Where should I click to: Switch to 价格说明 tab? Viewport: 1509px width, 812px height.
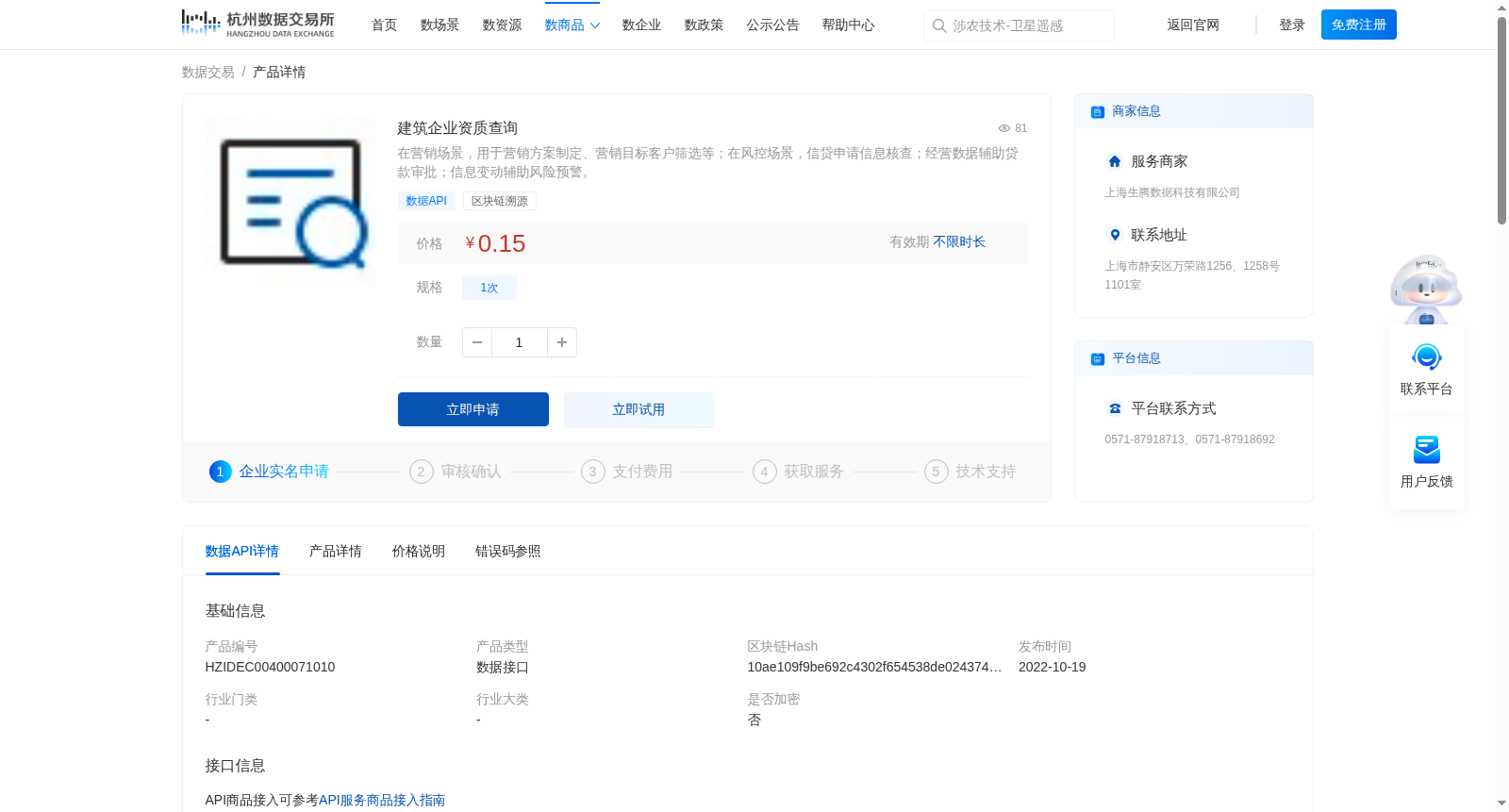pos(419,552)
